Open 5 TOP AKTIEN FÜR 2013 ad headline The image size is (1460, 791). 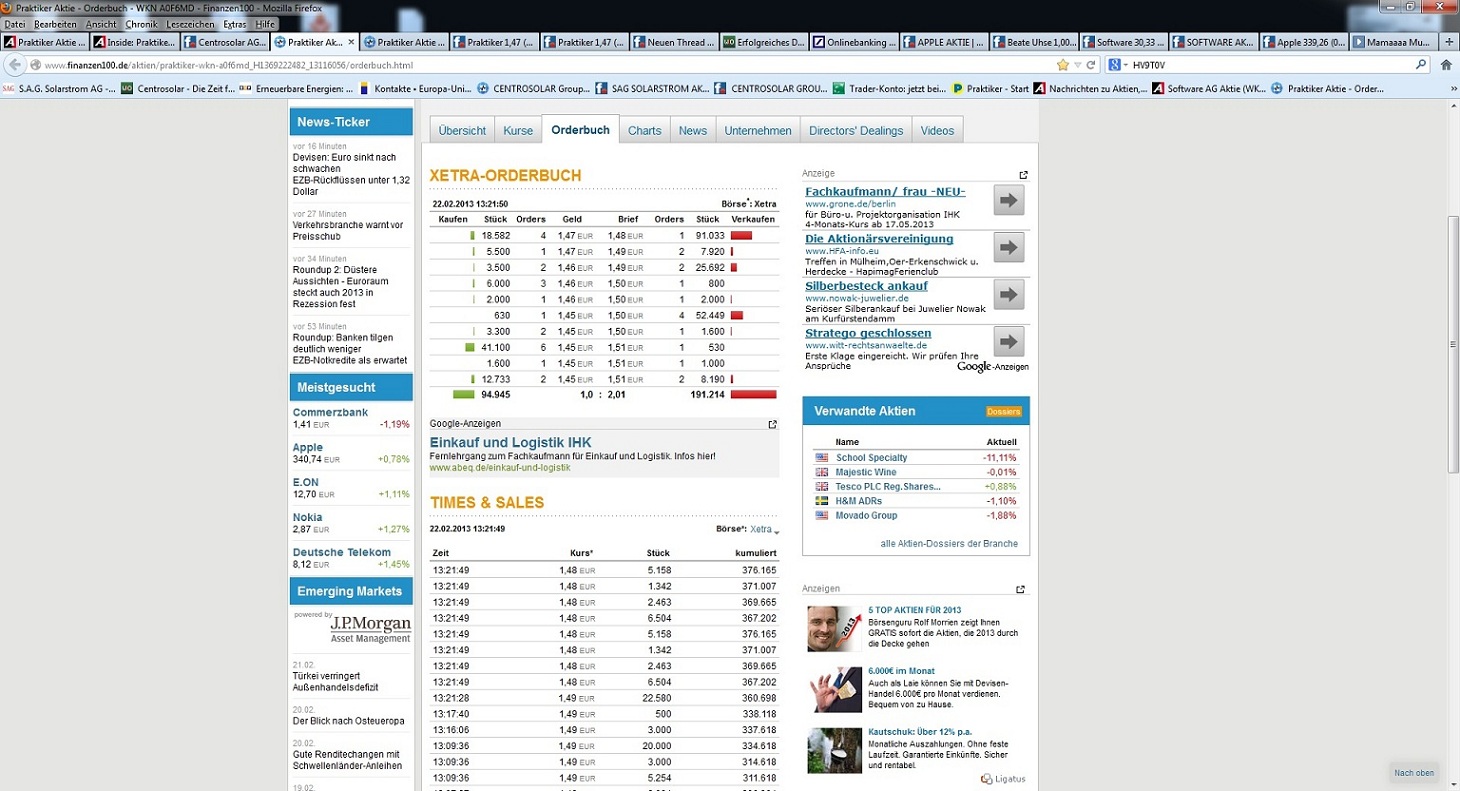pyautogui.click(x=915, y=610)
